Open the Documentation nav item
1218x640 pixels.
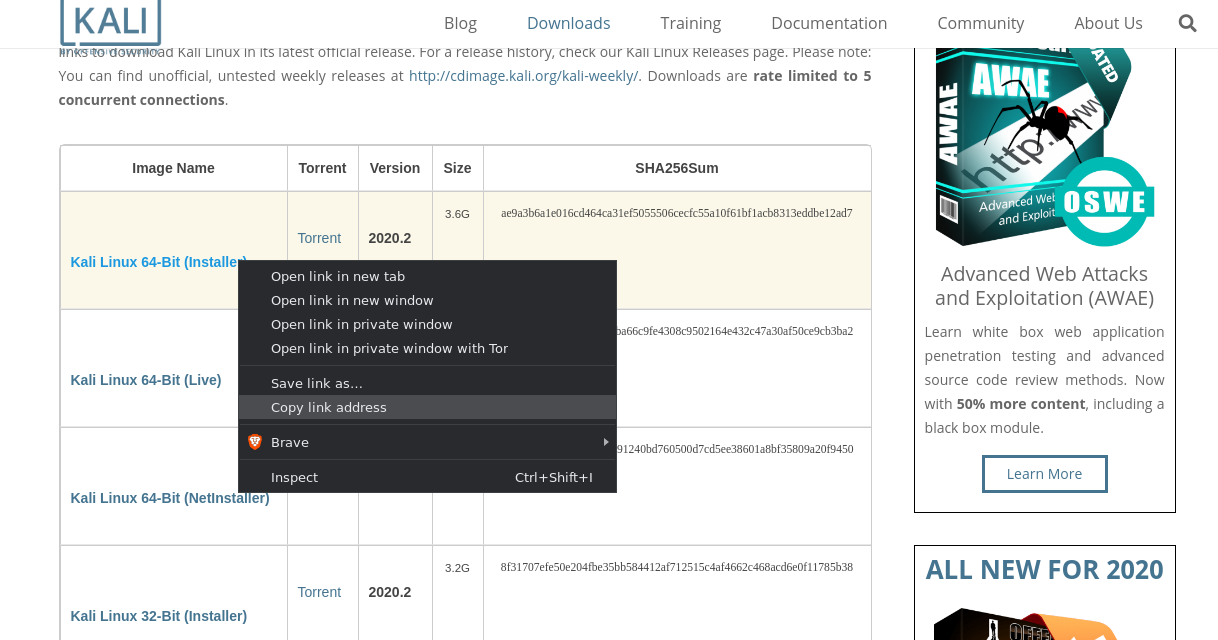click(x=829, y=23)
